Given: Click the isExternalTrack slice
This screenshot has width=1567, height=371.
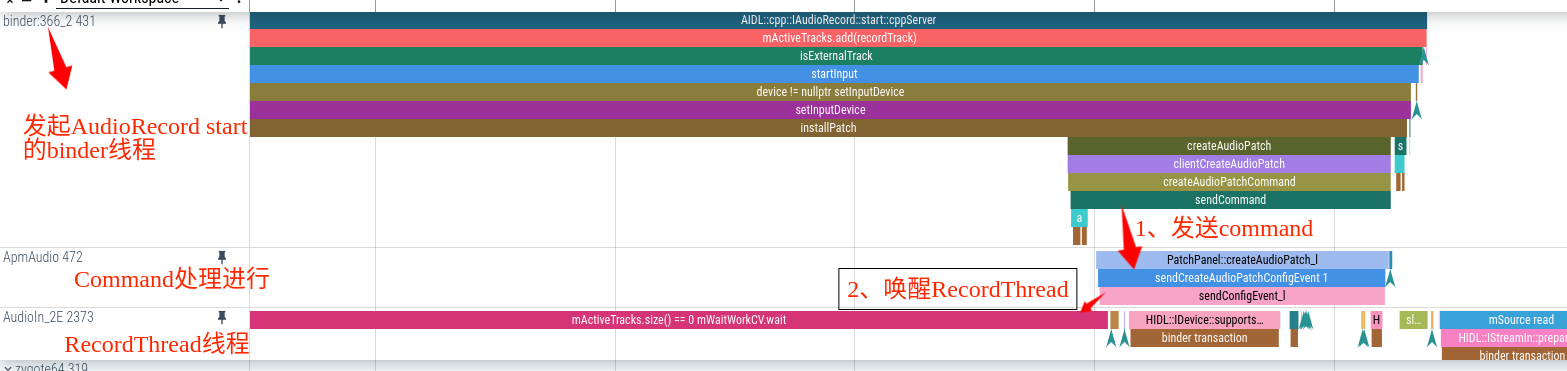Looking at the screenshot, I should point(836,56).
